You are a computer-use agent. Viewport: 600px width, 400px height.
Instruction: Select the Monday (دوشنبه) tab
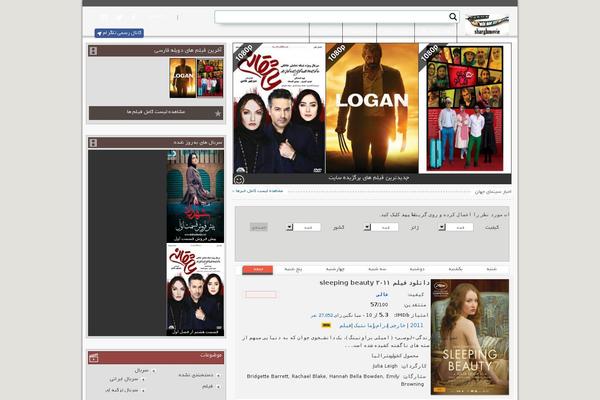coord(417,269)
